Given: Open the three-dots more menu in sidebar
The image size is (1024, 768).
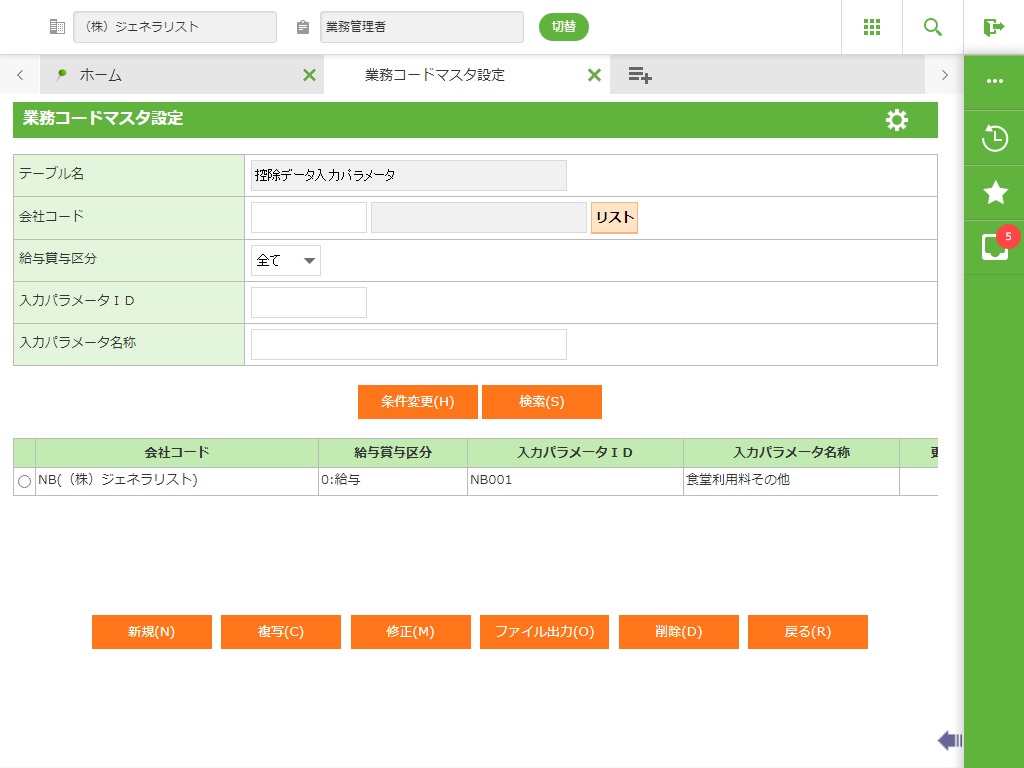Looking at the screenshot, I should point(994,82).
